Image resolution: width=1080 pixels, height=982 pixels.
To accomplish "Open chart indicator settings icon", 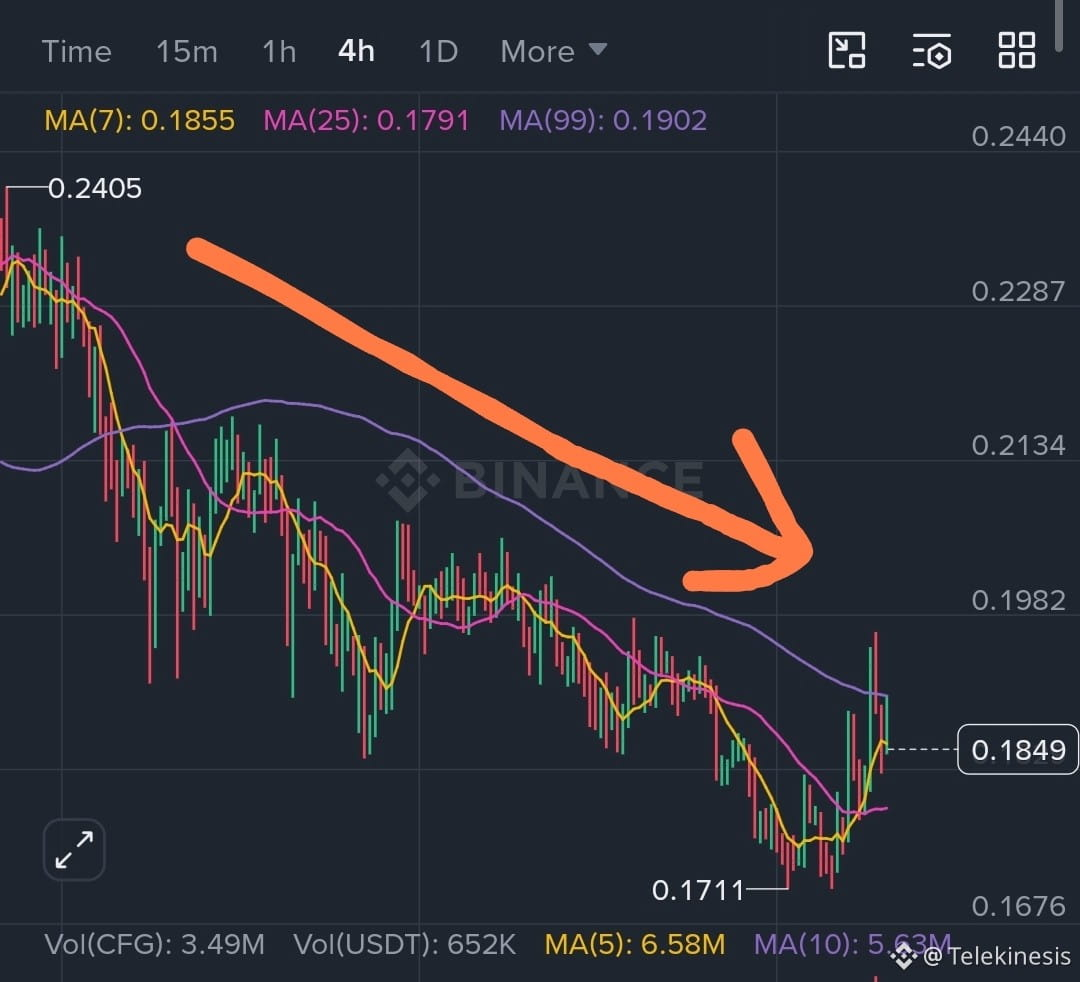I will pos(932,50).
